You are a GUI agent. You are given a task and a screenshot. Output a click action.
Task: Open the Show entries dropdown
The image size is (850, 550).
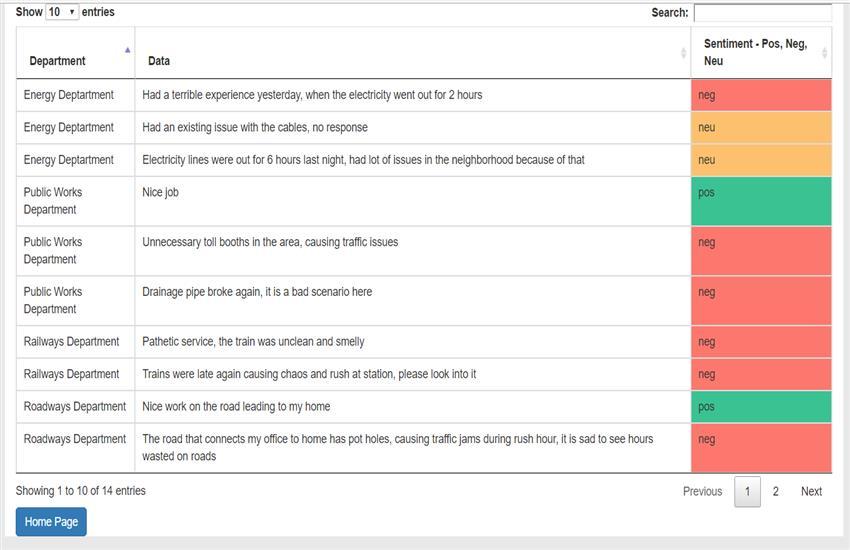pos(62,12)
